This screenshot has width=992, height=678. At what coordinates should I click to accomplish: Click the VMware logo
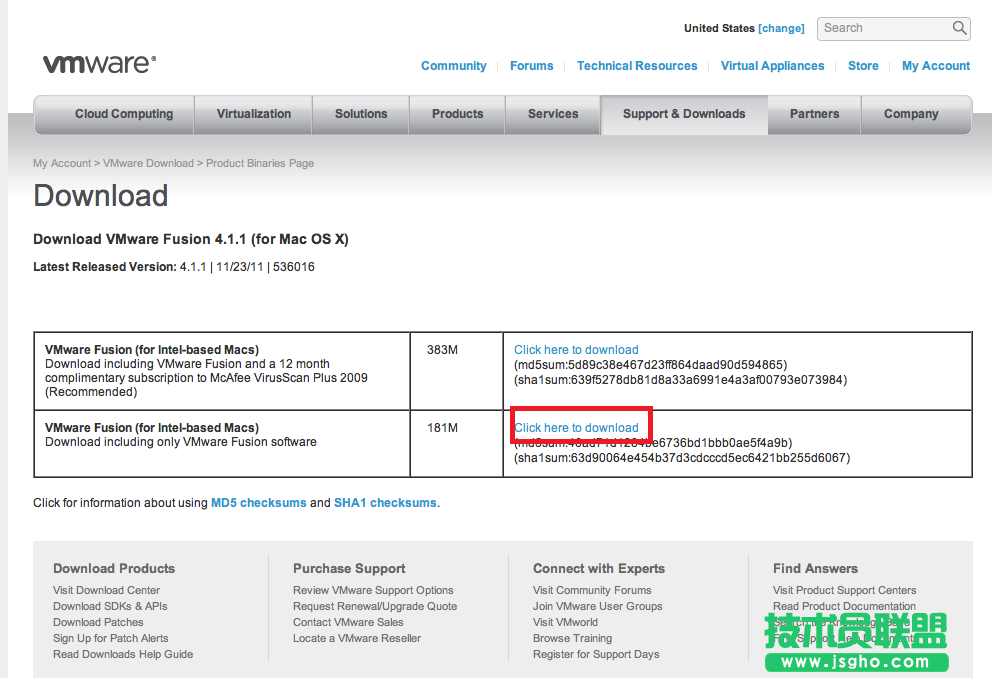tap(98, 63)
